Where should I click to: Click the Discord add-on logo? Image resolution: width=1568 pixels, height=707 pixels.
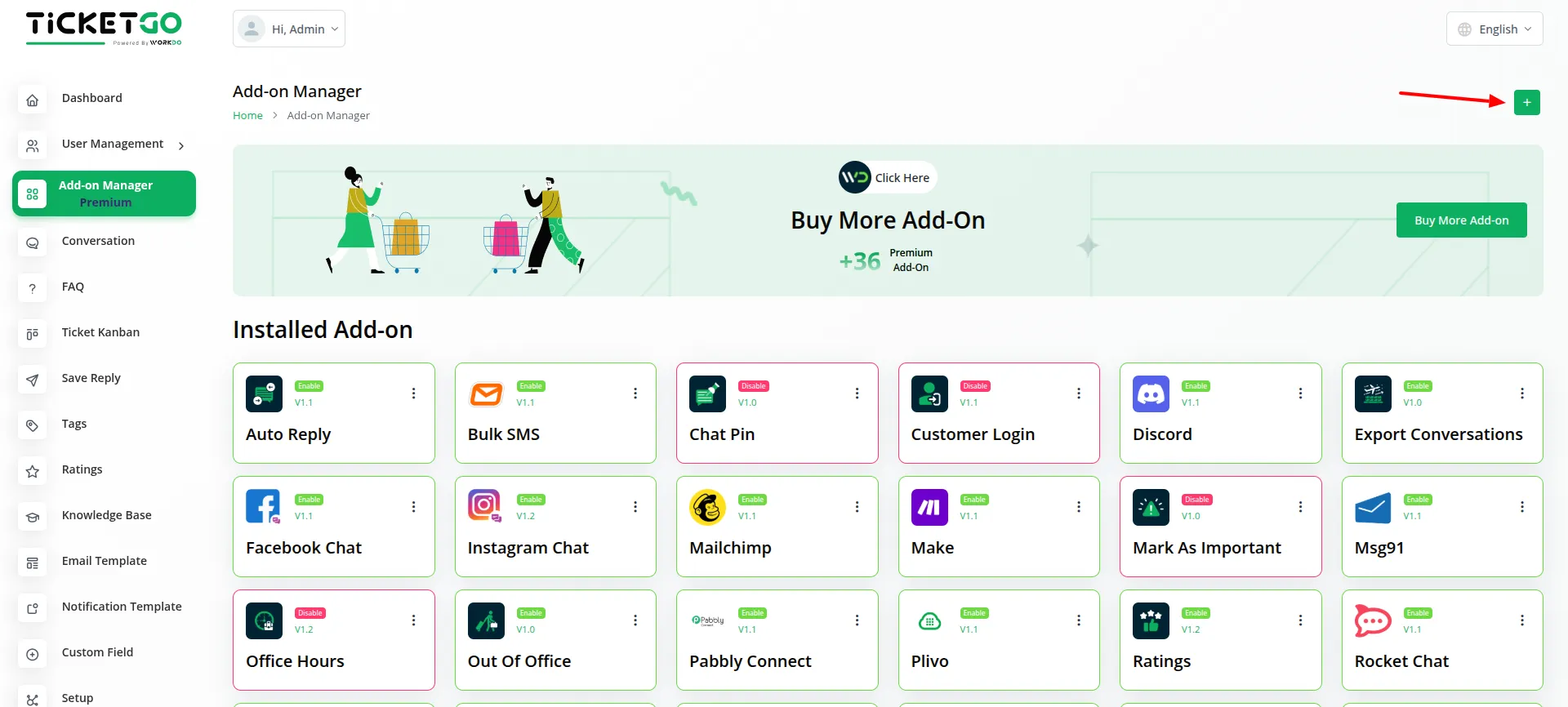click(x=1150, y=394)
